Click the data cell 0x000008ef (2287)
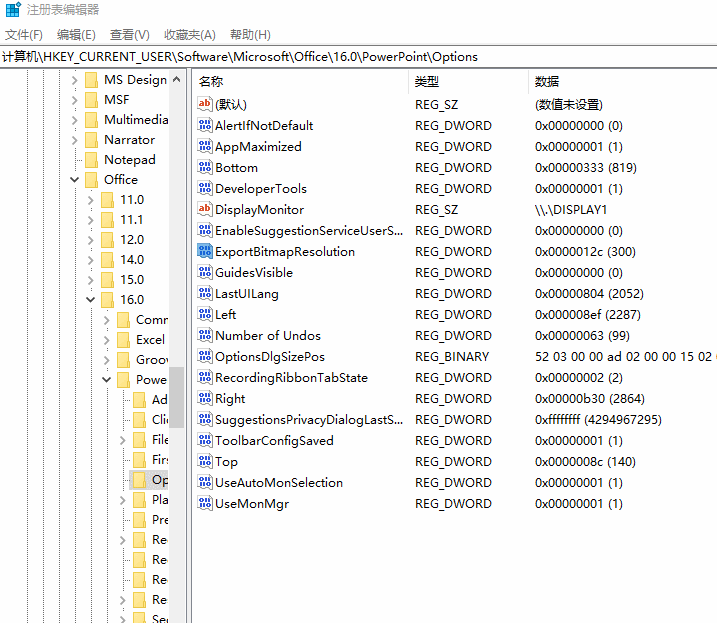Image resolution: width=717 pixels, height=623 pixels. coord(588,314)
